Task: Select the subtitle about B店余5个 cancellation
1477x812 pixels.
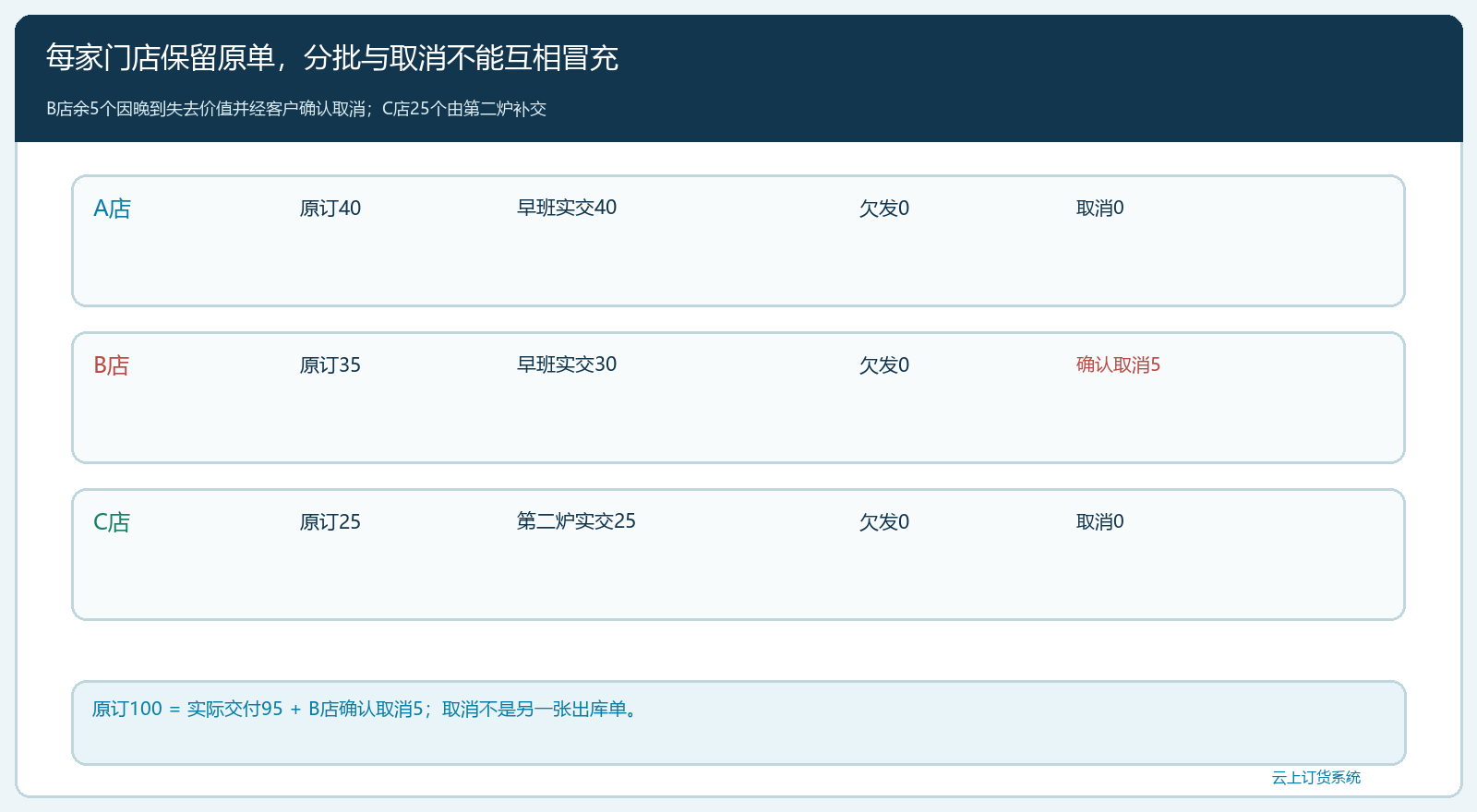Action: (x=296, y=109)
